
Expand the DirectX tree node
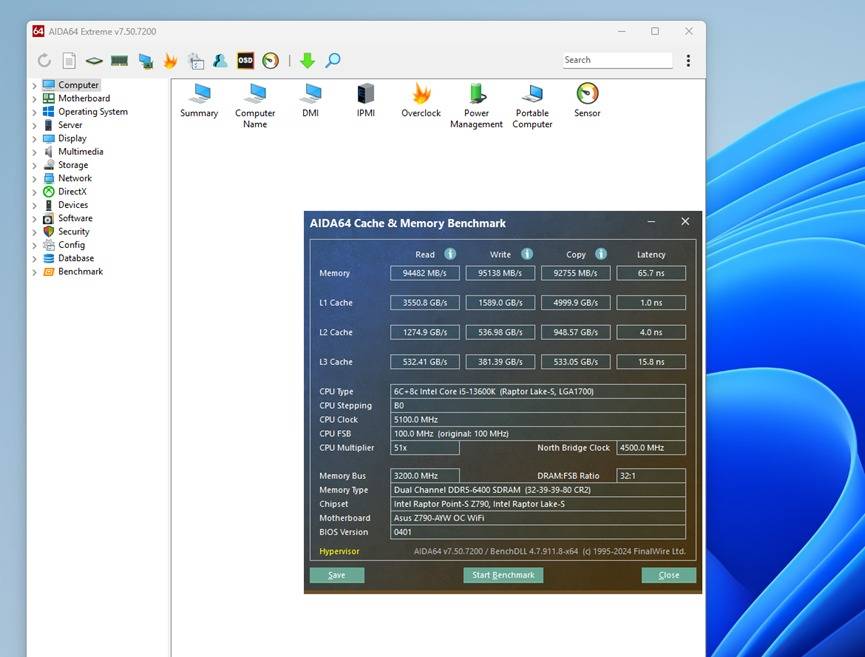[x=34, y=192]
